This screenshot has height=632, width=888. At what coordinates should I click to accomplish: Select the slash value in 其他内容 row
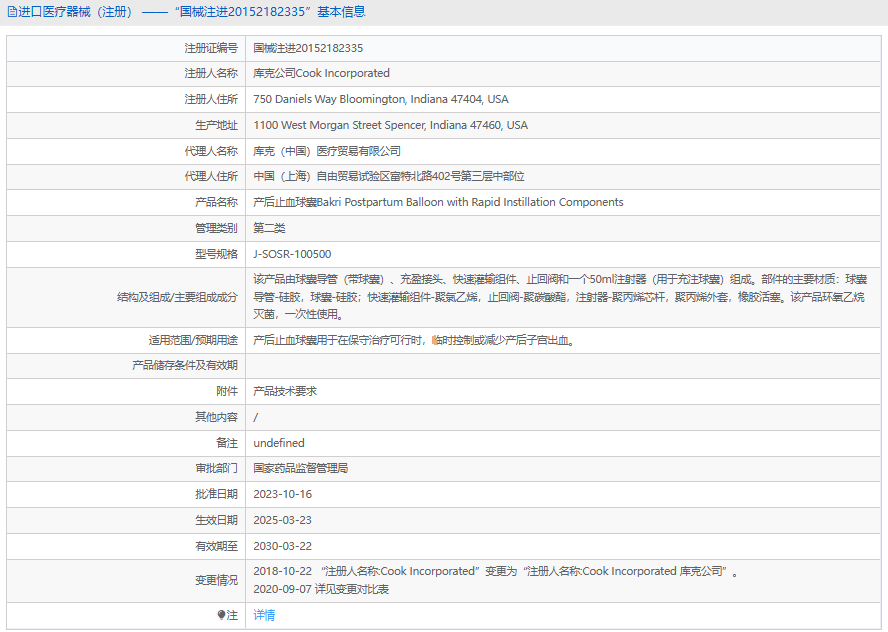coord(256,417)
